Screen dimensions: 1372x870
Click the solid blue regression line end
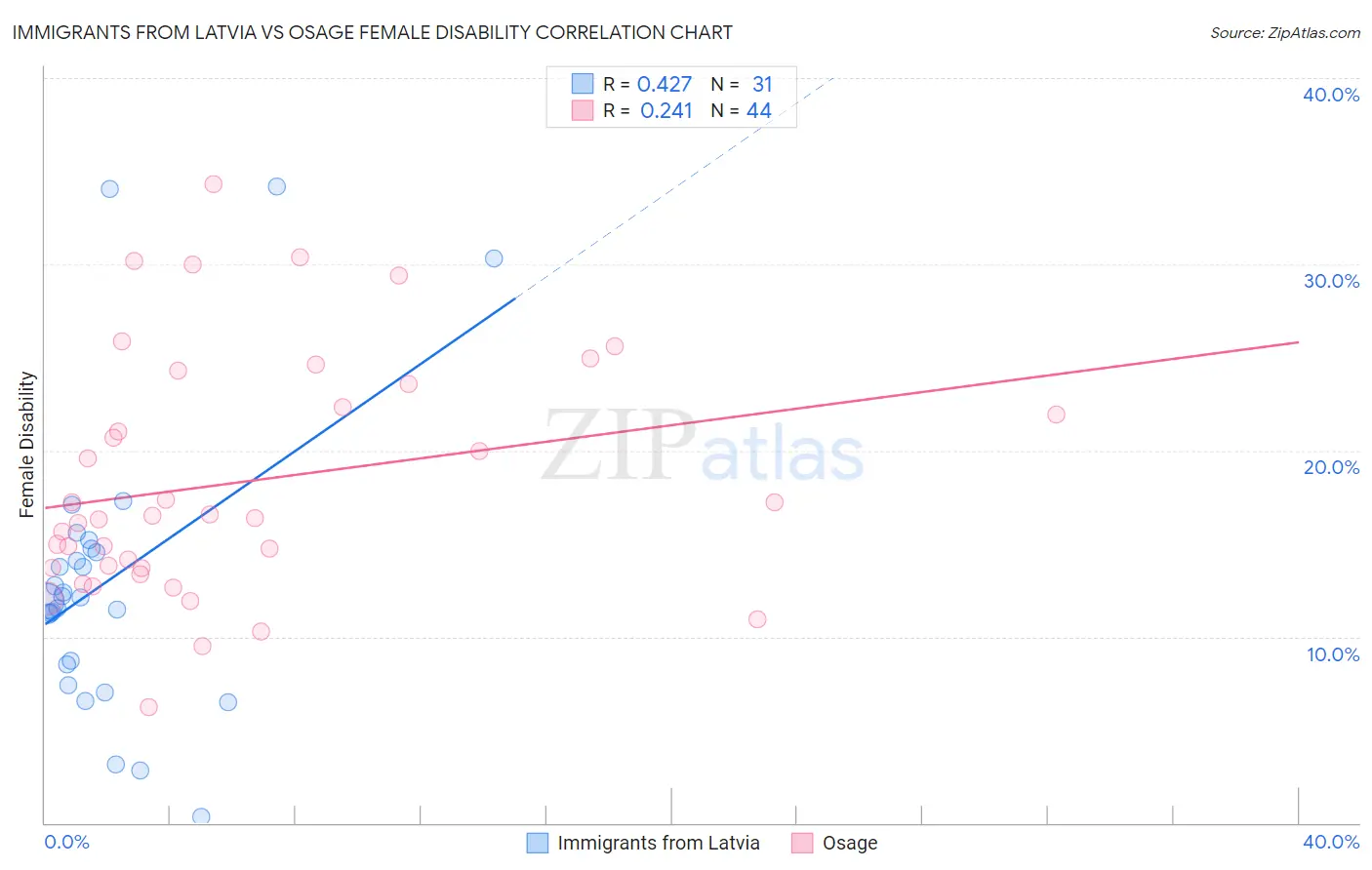[x=514, y=299]
